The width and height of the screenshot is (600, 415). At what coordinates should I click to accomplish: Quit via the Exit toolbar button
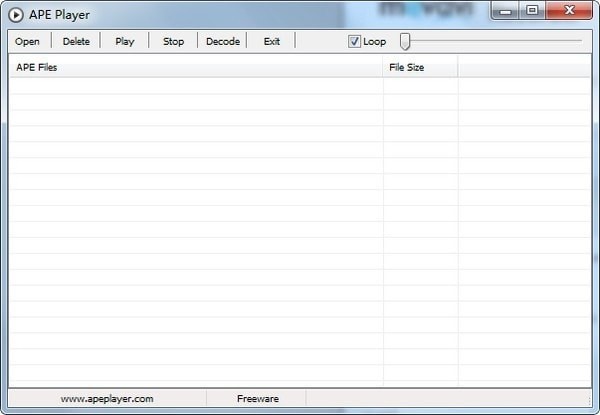point(271,41)
